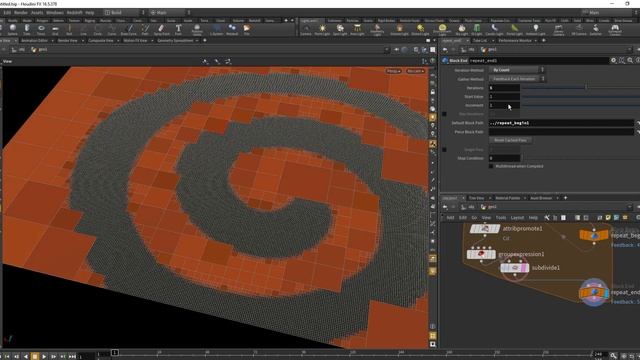Add a Geometry Light from the shelf

(377, 29)
